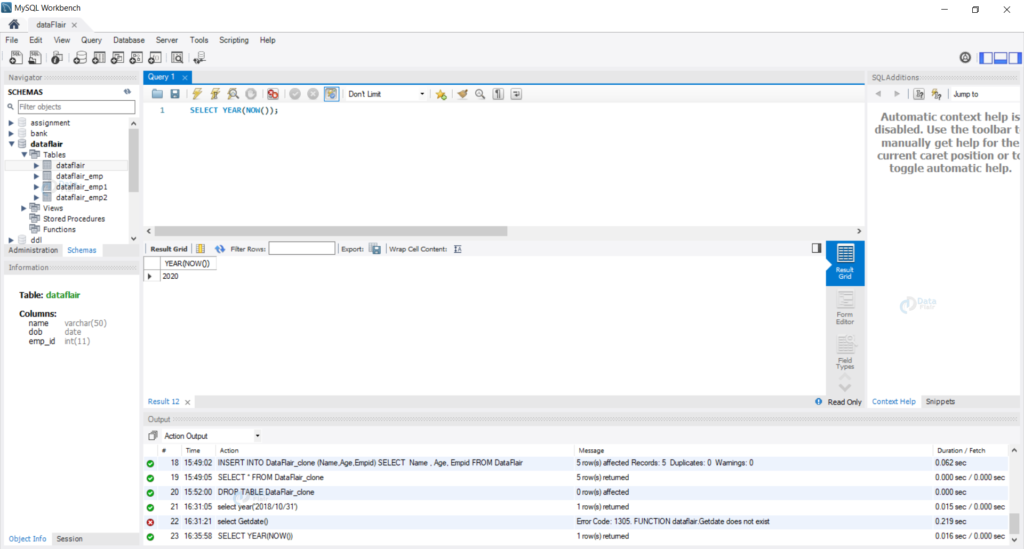Click horizontal scrollbar in query editor

331,231
